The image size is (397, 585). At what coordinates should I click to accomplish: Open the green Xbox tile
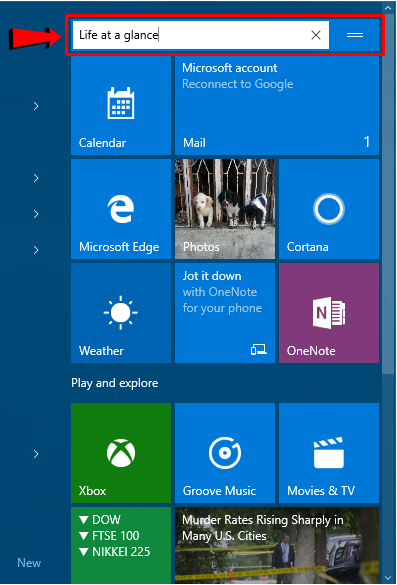pyautogui.click(x=121, y=453)
